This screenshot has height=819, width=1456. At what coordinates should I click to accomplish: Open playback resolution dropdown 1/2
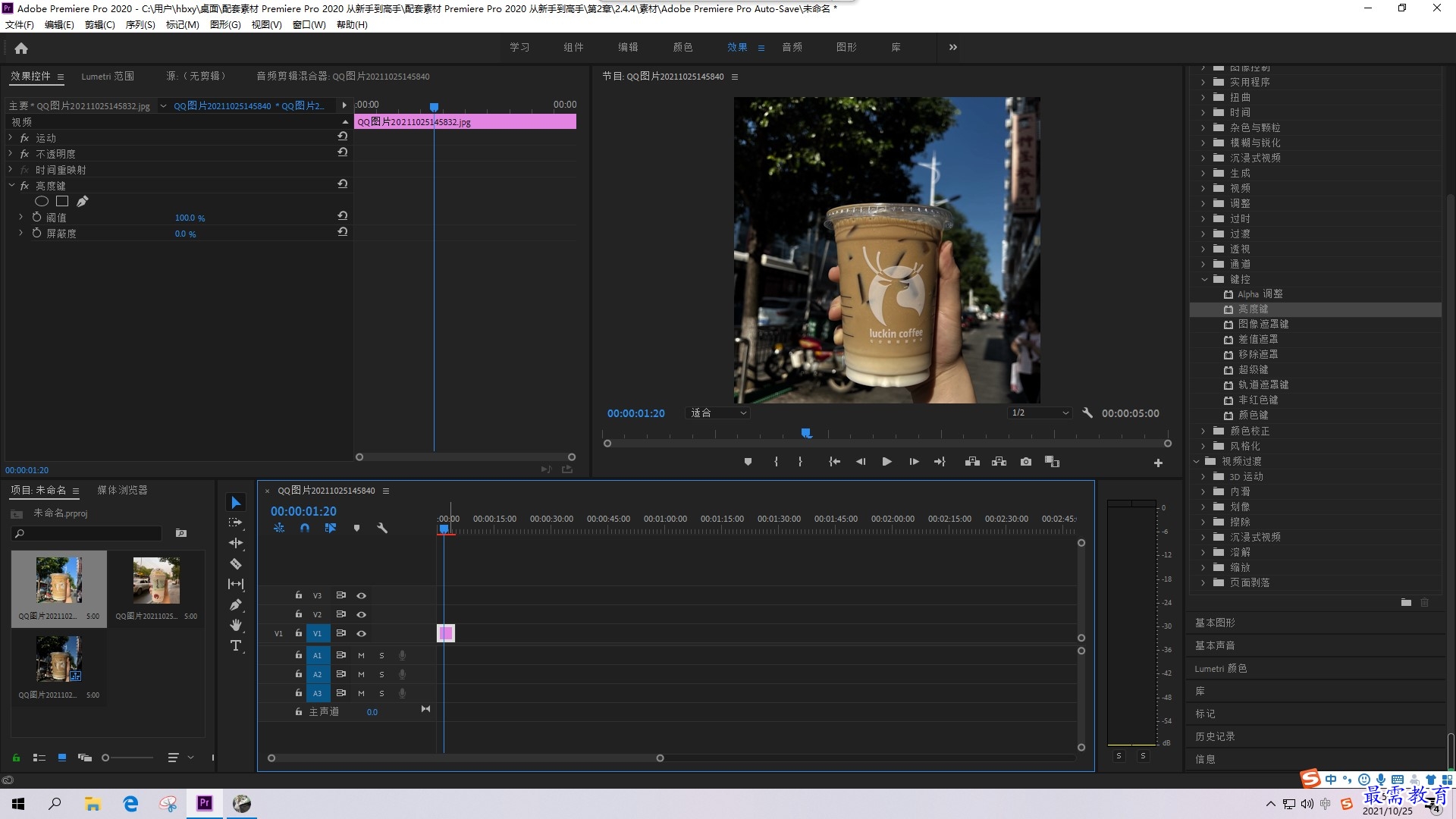(1040, 413)
